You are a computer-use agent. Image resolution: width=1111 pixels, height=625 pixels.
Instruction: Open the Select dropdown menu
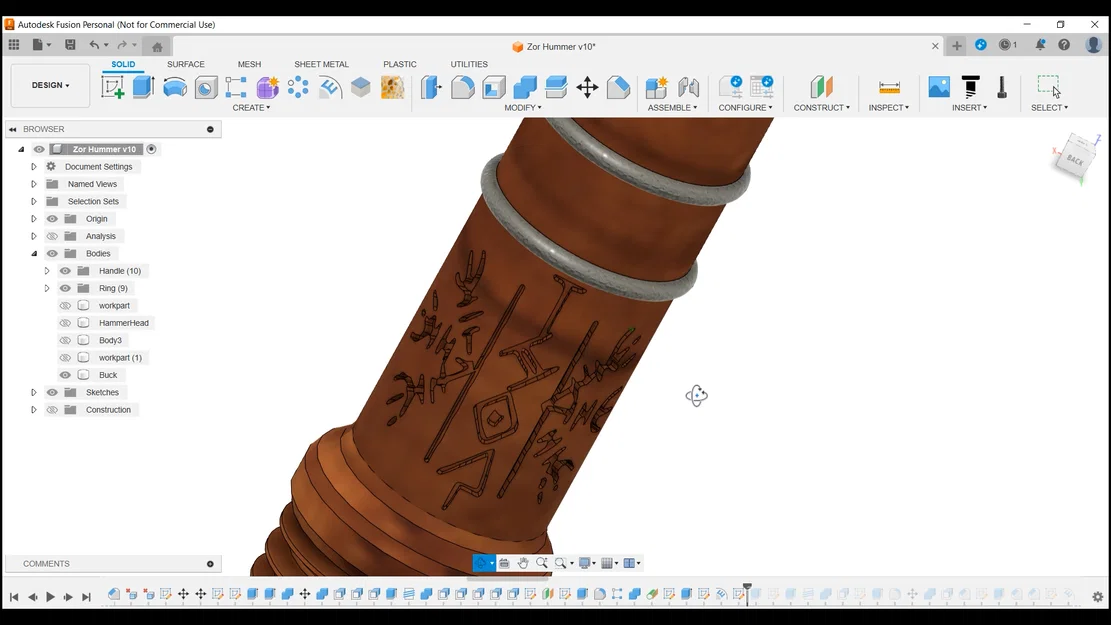(1049, 107)
